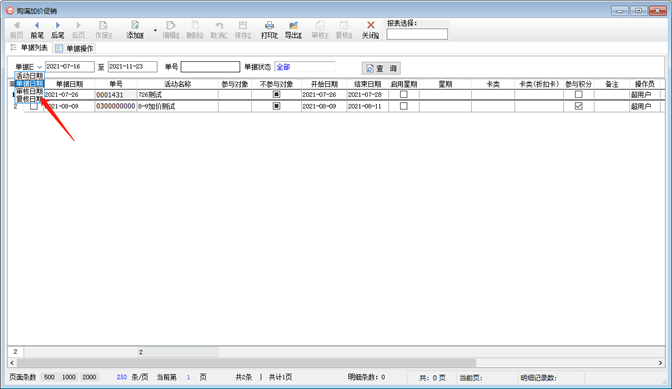This screenshot has height=389, width=672.
Task: Set page size to 500
Action: (49, 377)
